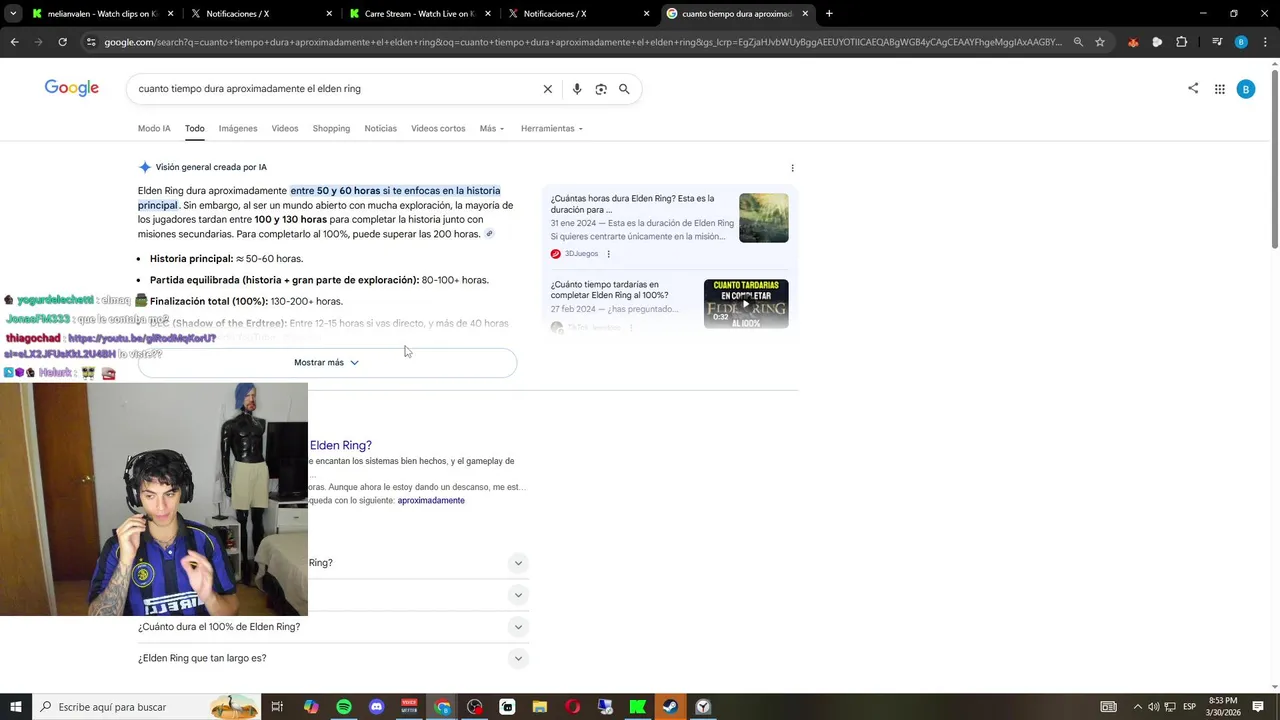Start a voice search with the microphone
Viewport: 1280px width, 720px height.
577,89
